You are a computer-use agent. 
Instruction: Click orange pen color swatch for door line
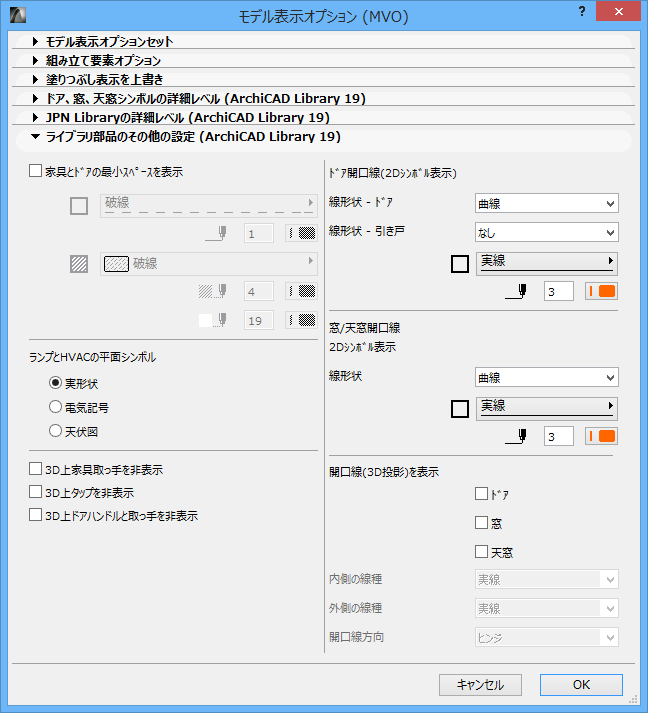(x=601, y=291)
